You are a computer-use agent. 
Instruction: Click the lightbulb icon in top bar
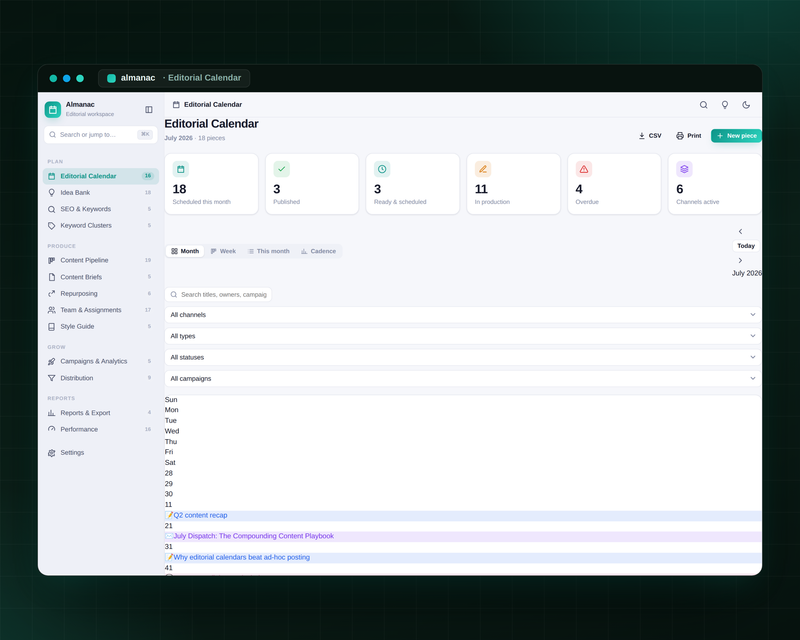coord(725,105)
